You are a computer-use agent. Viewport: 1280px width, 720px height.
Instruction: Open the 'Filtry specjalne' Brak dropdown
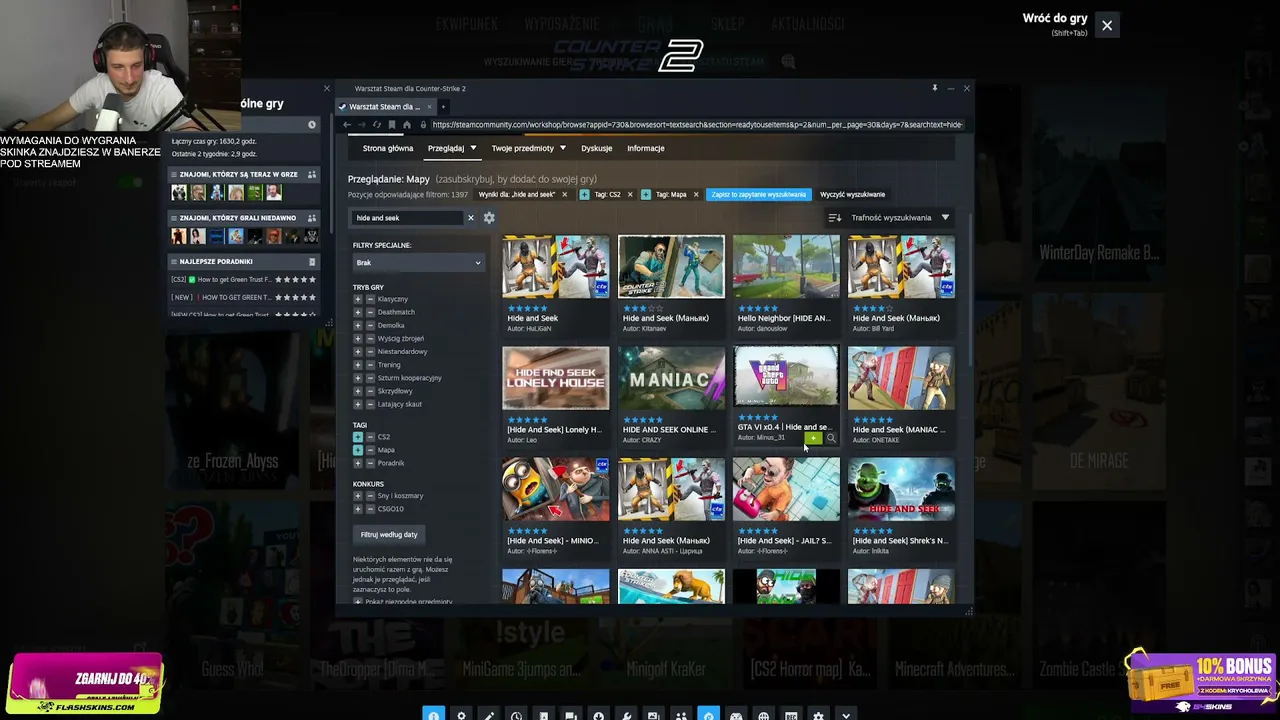coord(419,263)
